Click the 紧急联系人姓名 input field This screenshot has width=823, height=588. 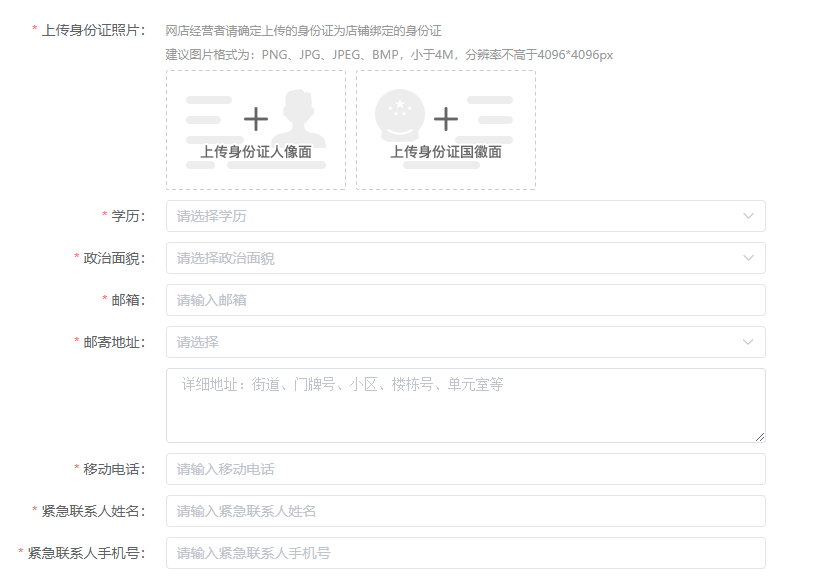[x=465, y=511]
